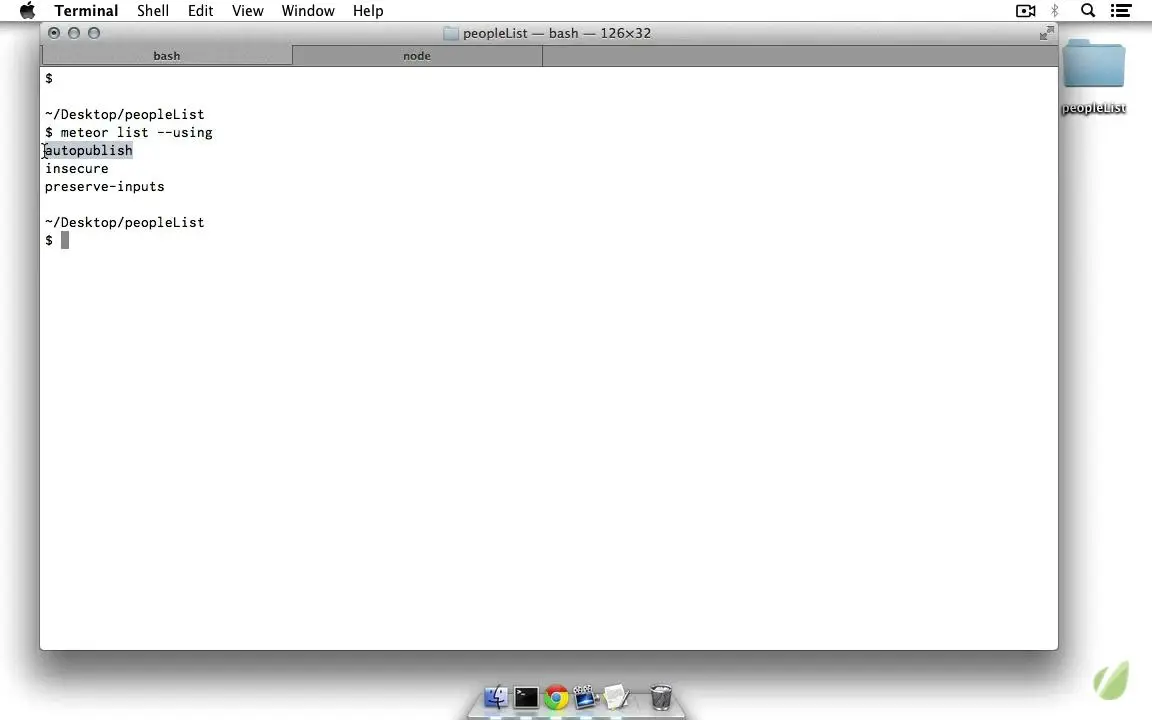
Task: Open Finder from the Dock
Action: [496, 696]
